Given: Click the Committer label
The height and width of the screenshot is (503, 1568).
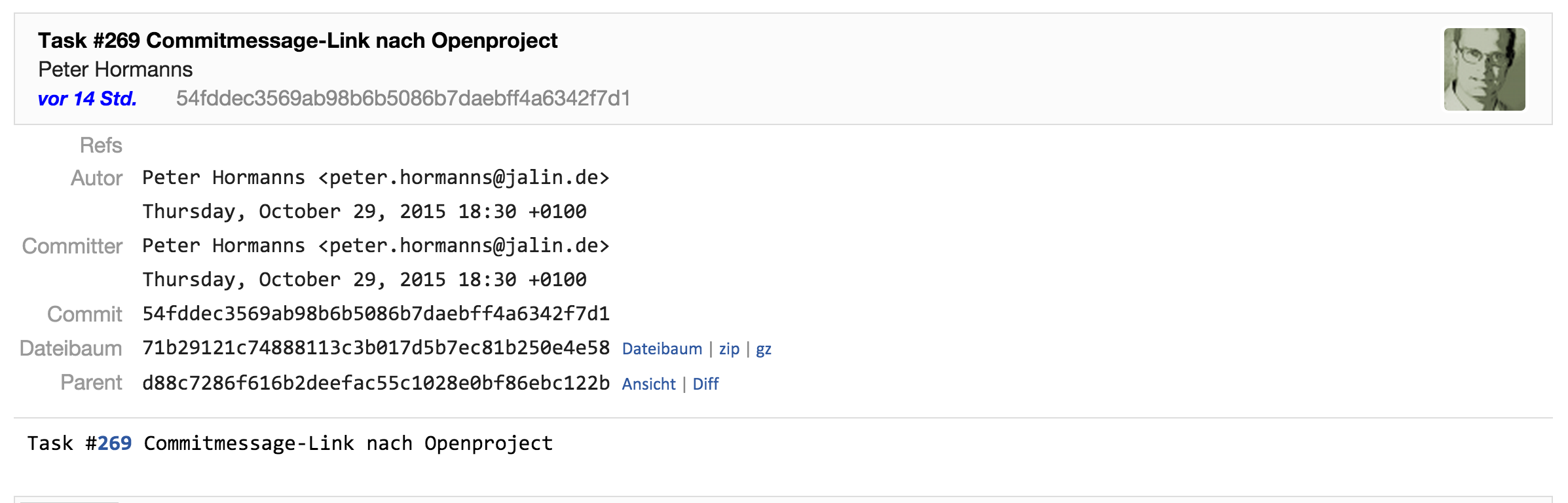Looking at the screenshot, I should 72,246.
